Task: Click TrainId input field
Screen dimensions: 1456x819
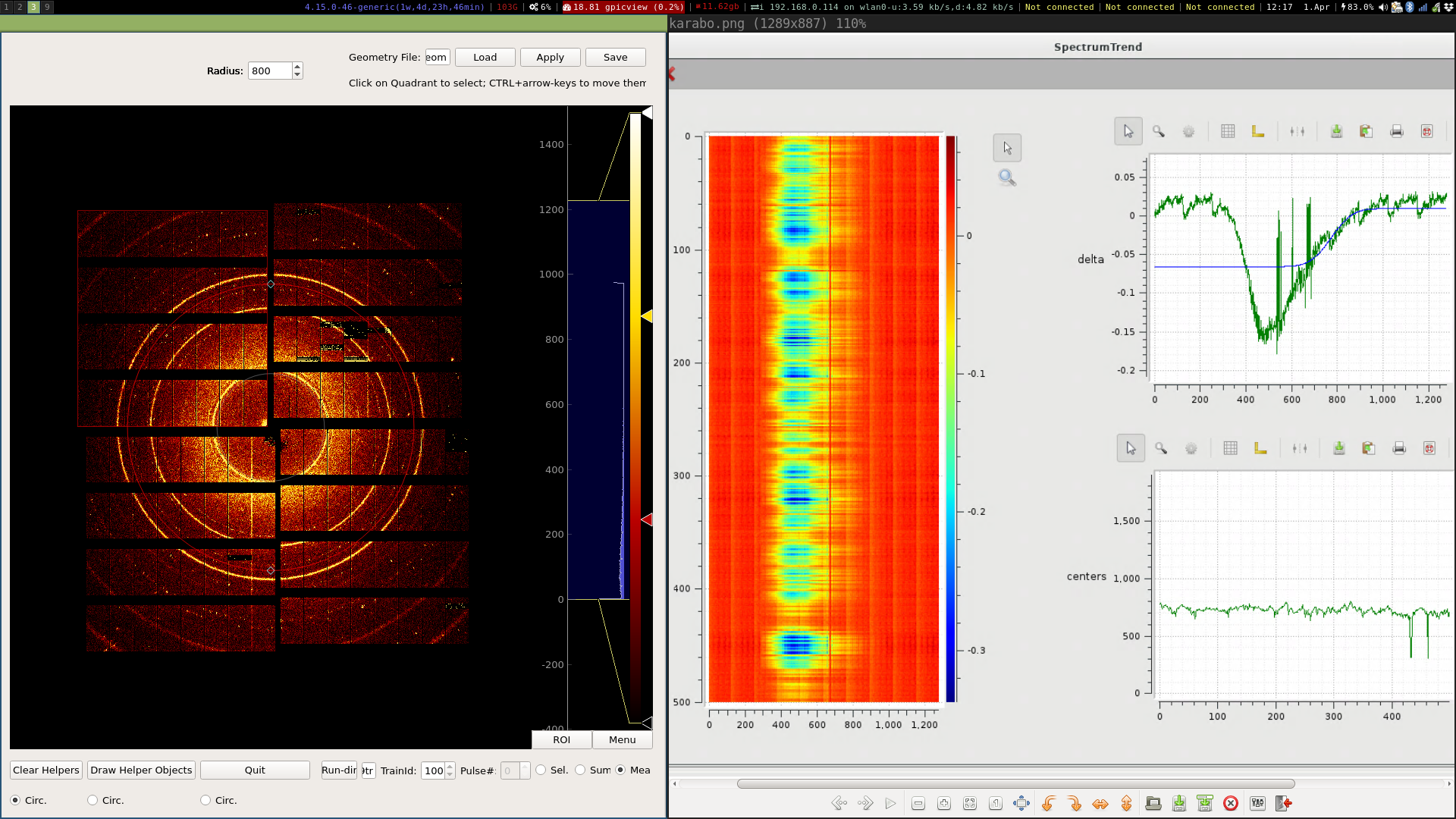Action: pos(433,770)
